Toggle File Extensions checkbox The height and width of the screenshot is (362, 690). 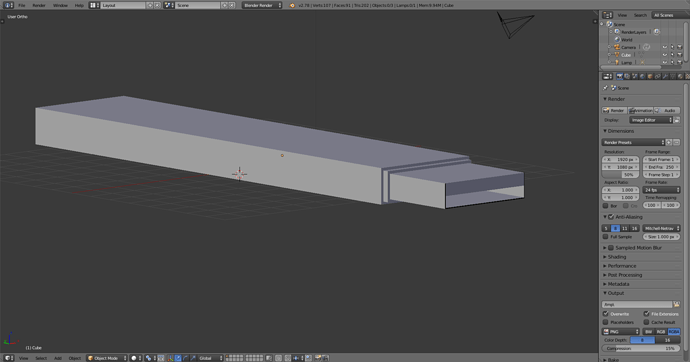pyautogui.click(x=646, y=314)
